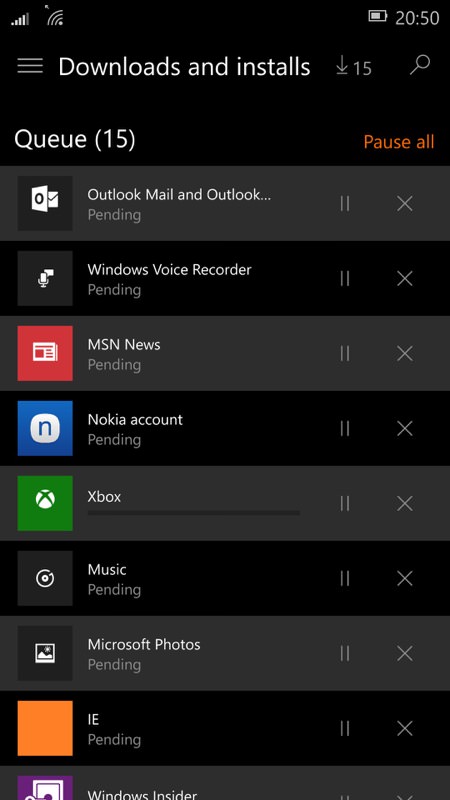Pause the Music app download
This screenshot has width=450, height=800.
pos(345,579)
